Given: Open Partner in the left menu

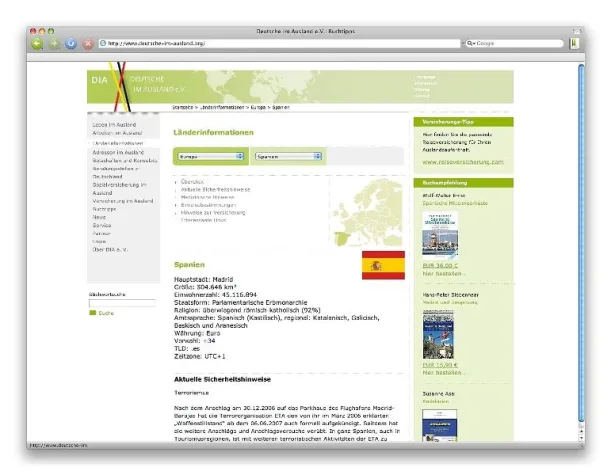Looking at the screenshot, I should pos(101,233).
